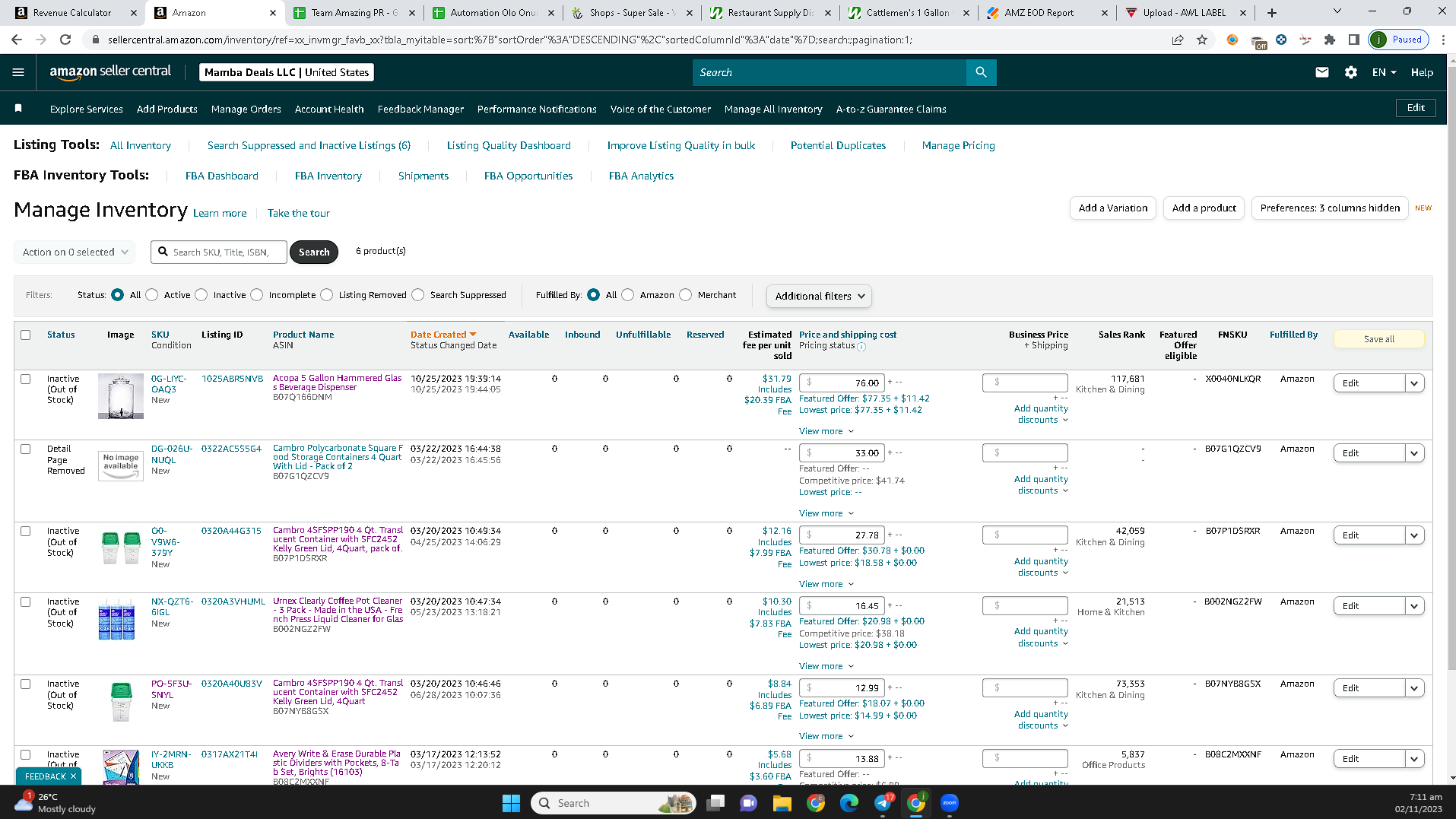
Task: Click the Urnex Clearly Coffee product thumbnail
Action: coord(117,619)
